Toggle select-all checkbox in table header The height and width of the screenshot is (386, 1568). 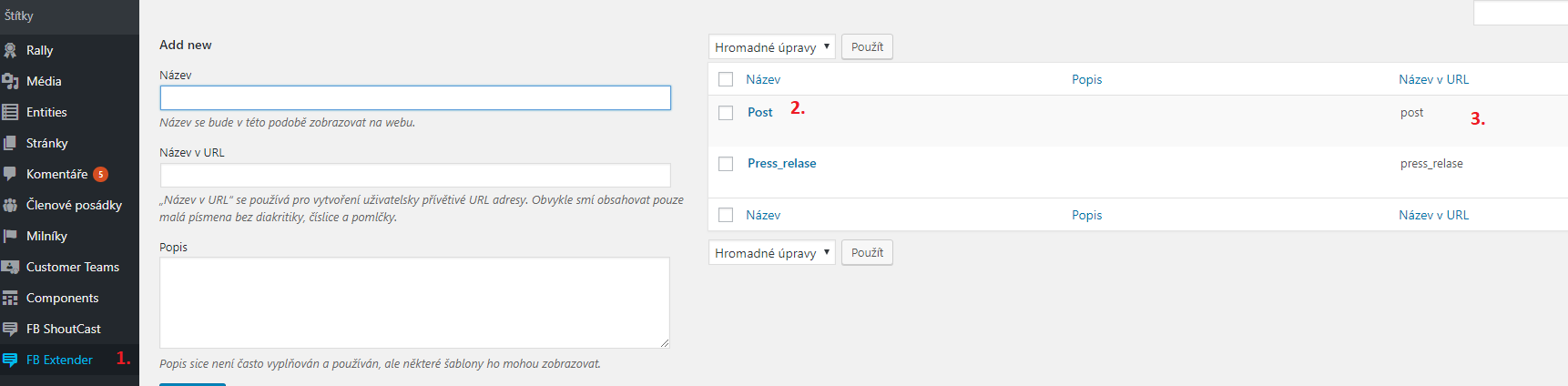[726, 79]
